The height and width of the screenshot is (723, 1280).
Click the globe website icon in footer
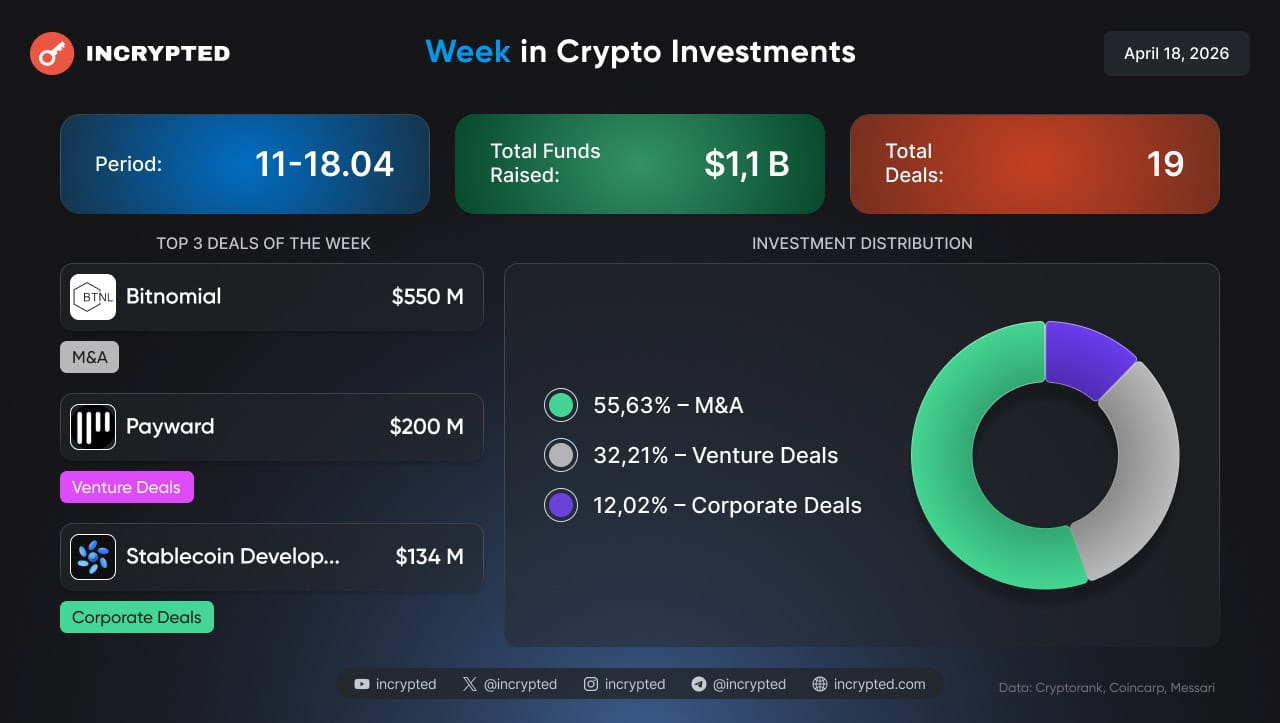820,684
